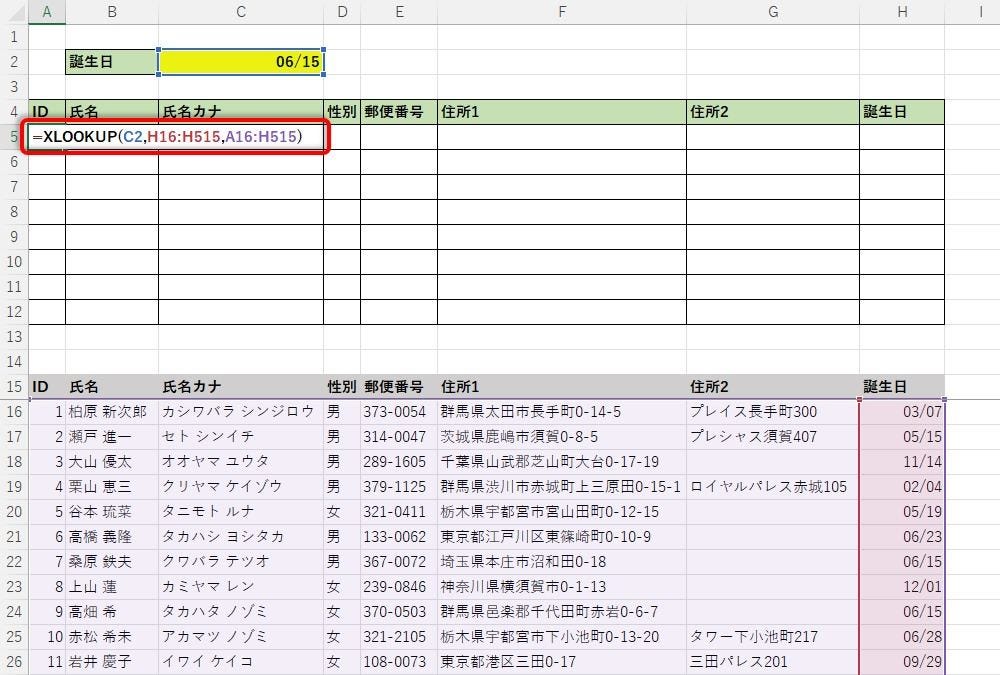The image size is (1000, 675).
Task: Click the green 誕生日 label in row 2
Action: (111, 62)
